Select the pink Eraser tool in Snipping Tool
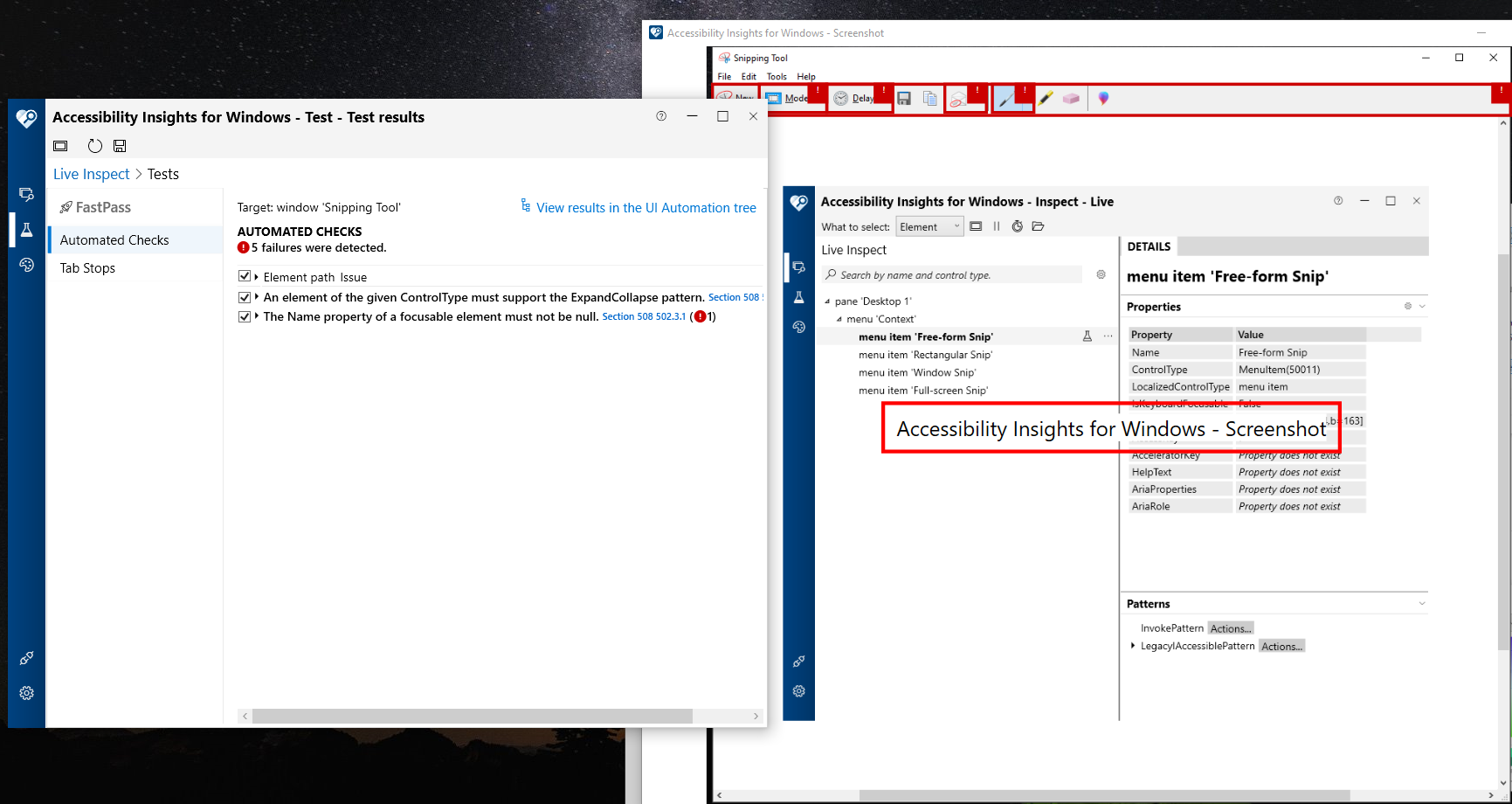The image size is (1512, 804). point(1071,99)
